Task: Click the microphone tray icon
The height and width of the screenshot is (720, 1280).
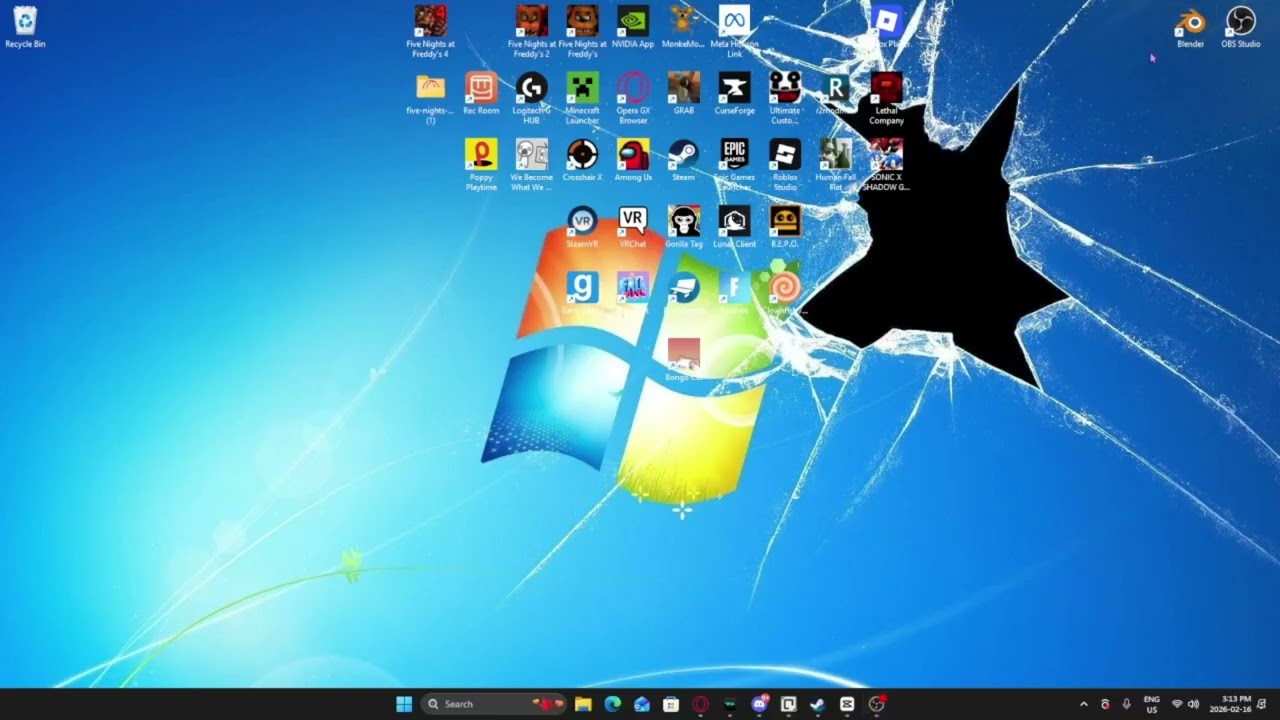Action: [x=1127, y=704]
